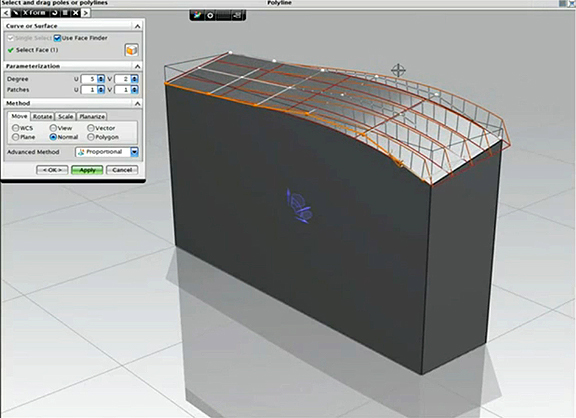Click the back arrow on dialog rail

(6, 13)
